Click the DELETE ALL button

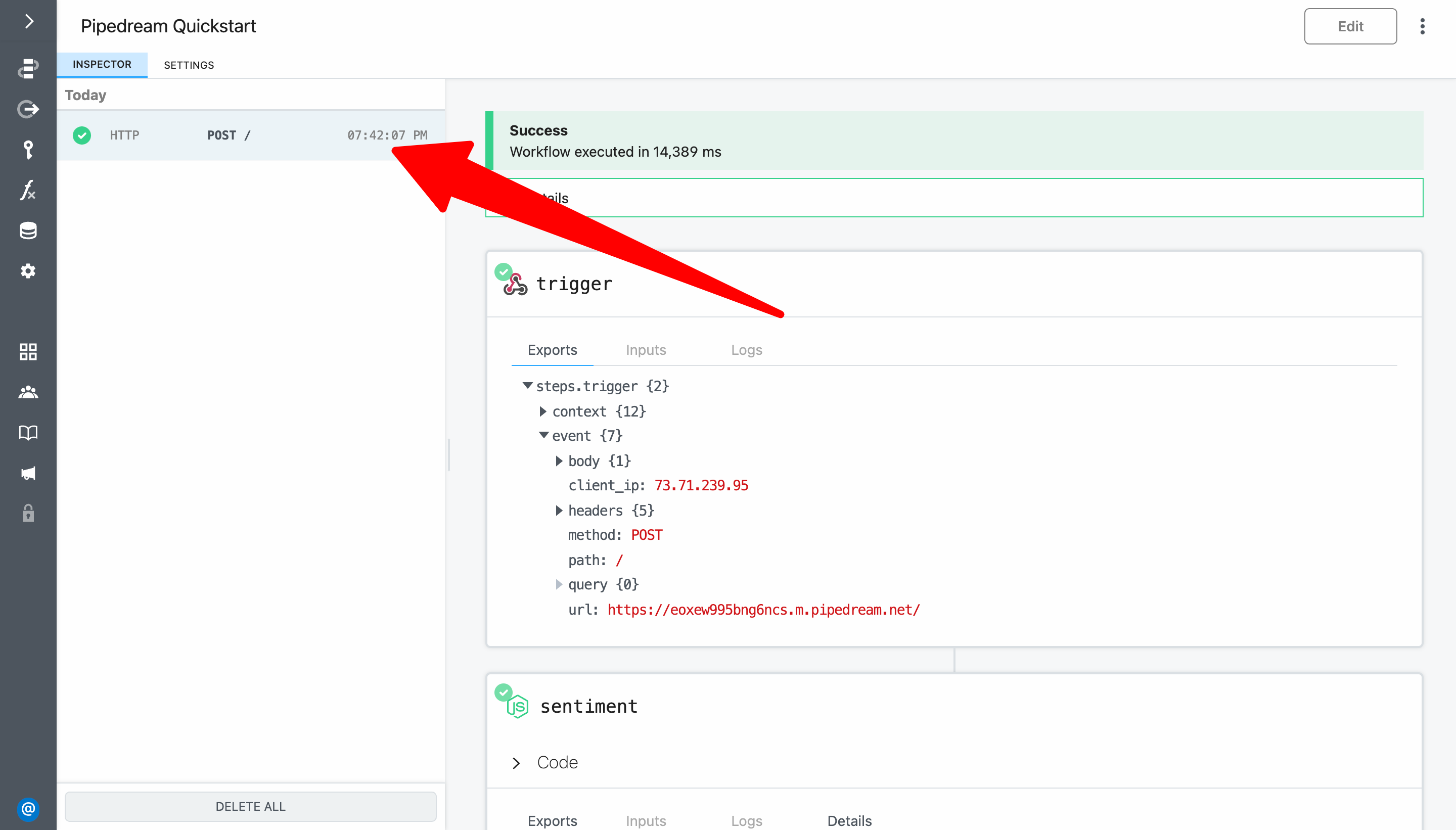click(x=250, y=806)
